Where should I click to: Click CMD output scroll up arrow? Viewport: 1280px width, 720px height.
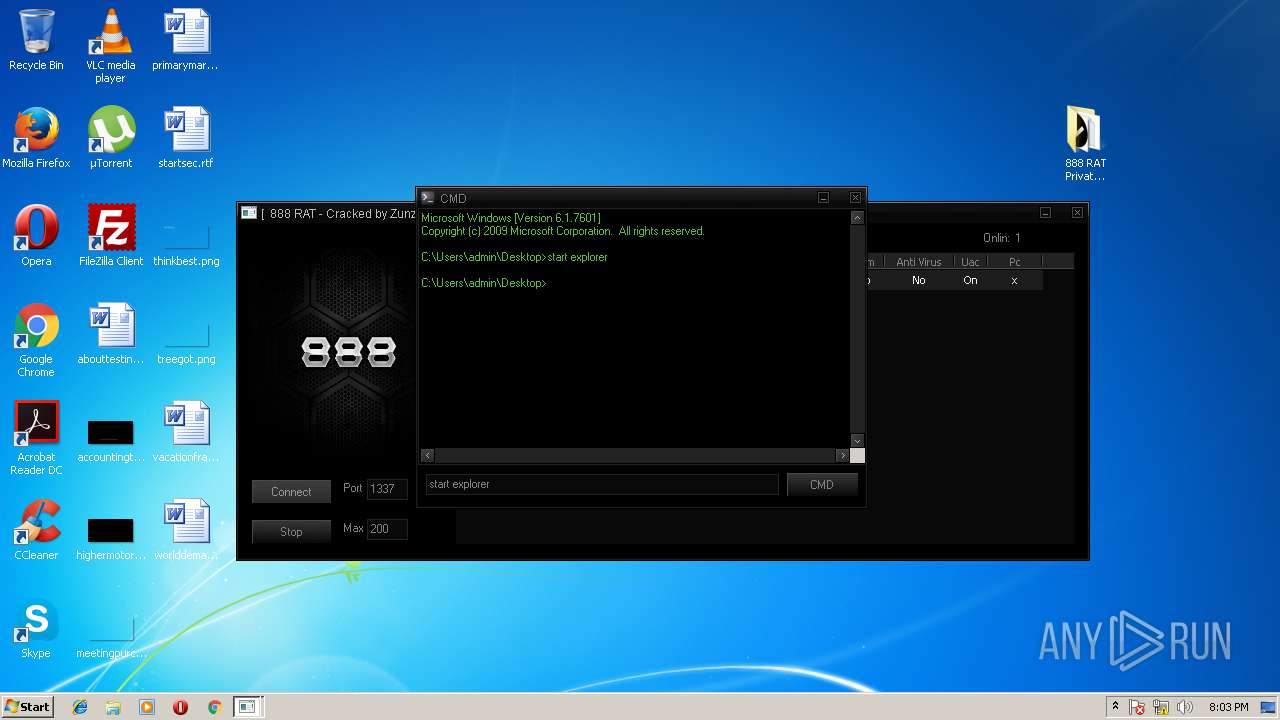[857, 217]
